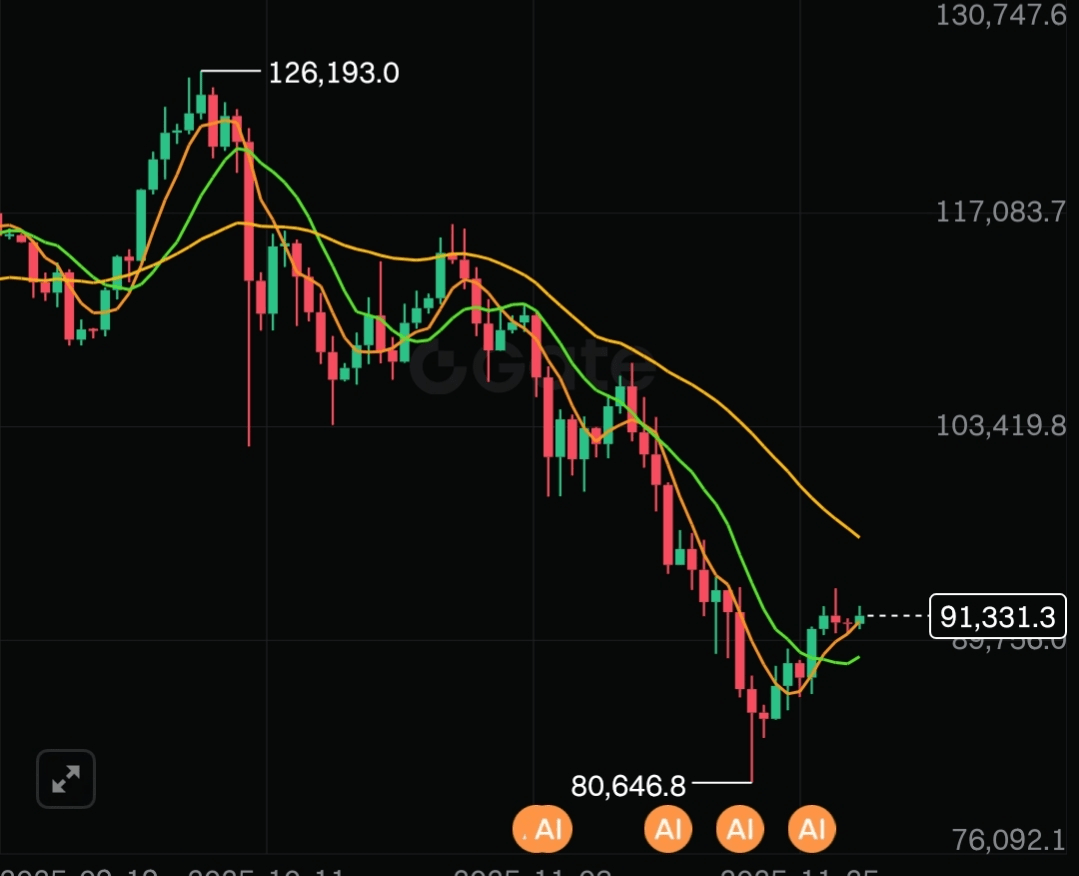The width and height of the screenshot is (1079, 876).
Task: Click the 117,083.7 price axis label
Action: pyautogui.click(x=1001, y=212)
